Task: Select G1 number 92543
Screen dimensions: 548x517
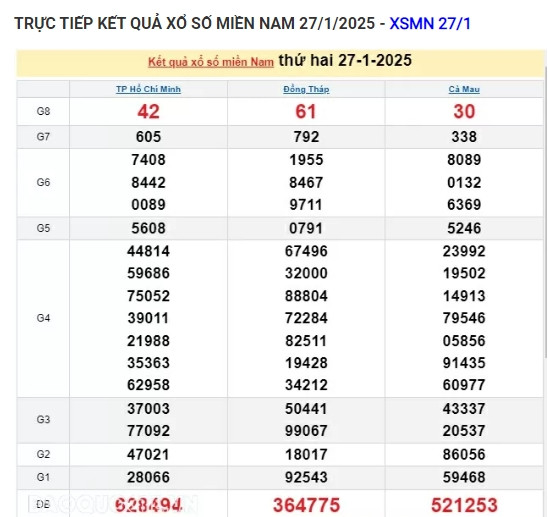Action: tap(306, 477)
